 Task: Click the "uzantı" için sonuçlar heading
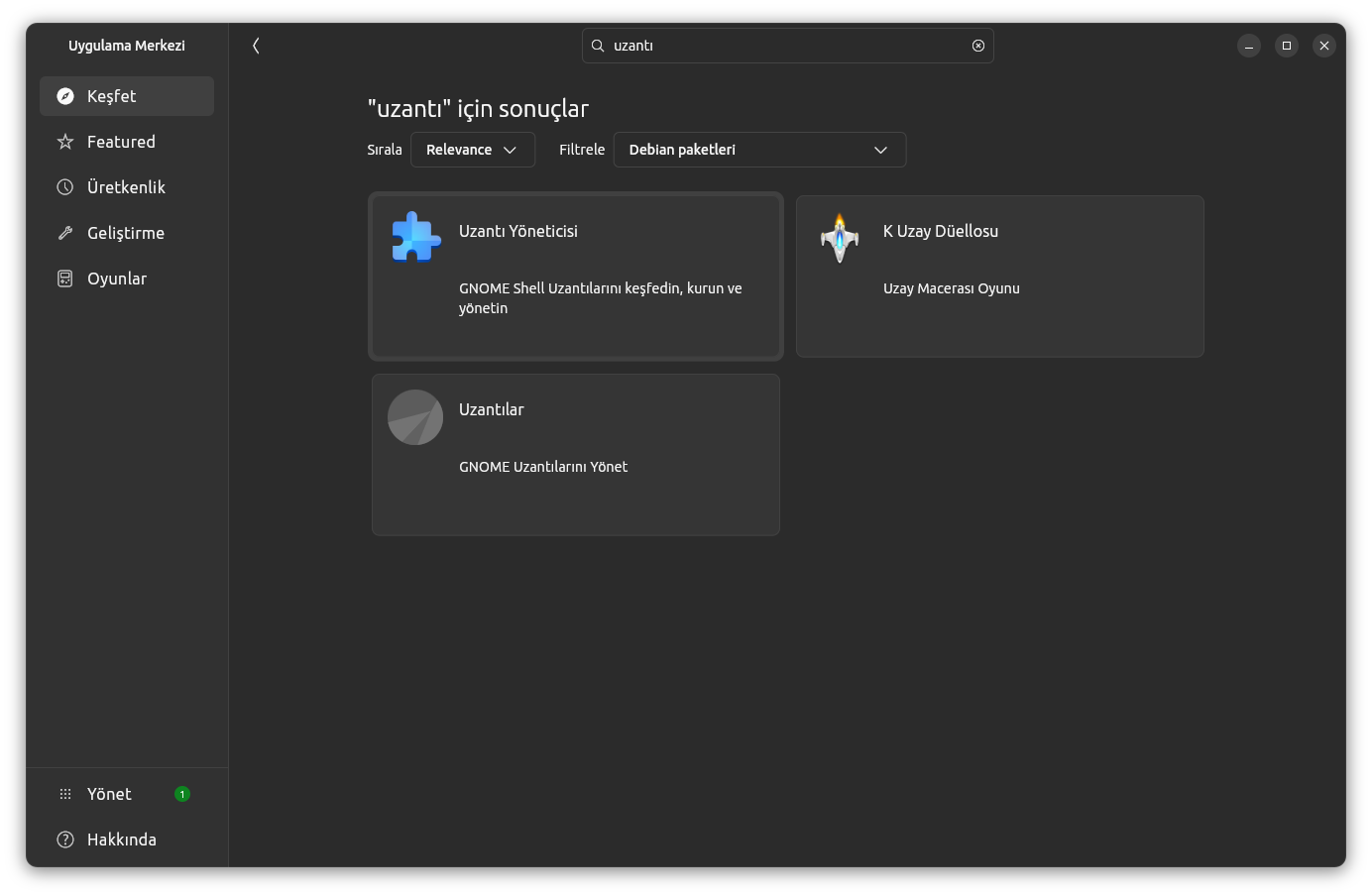point(478,109)
